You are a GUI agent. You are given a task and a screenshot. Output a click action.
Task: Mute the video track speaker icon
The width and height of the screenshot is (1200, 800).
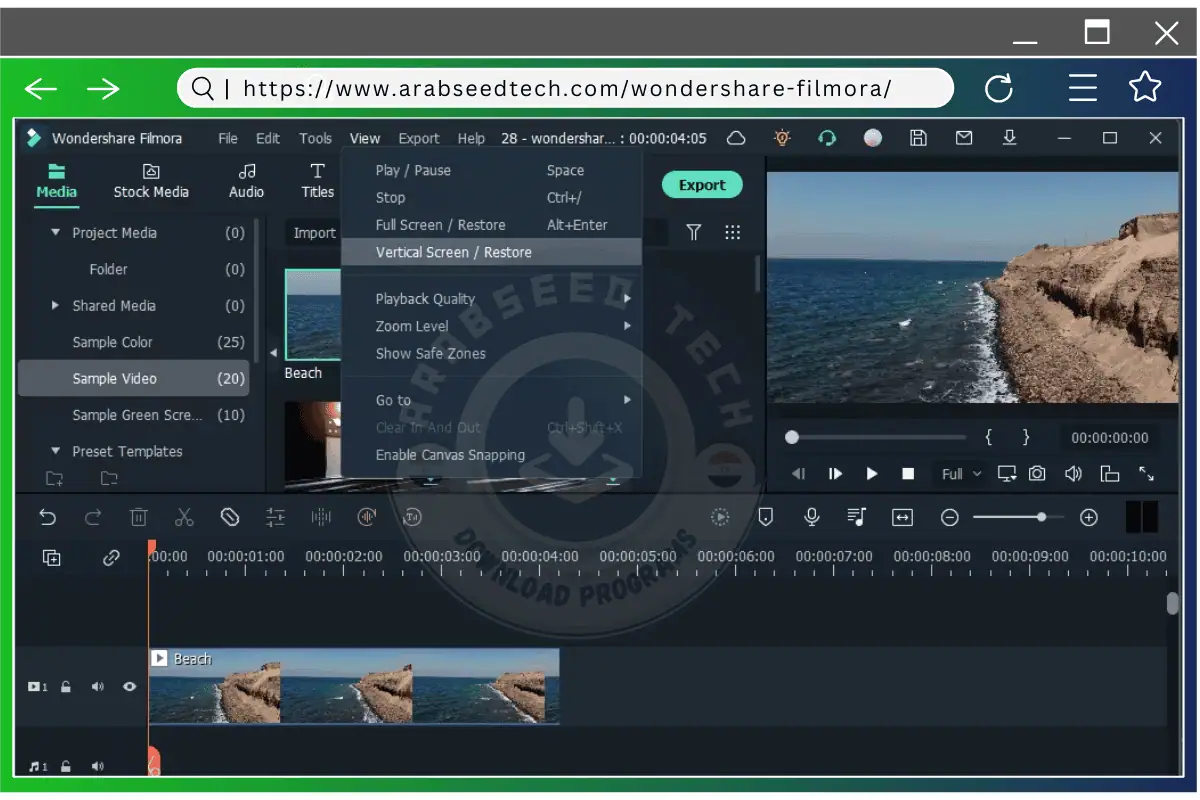tap(97, 686)
